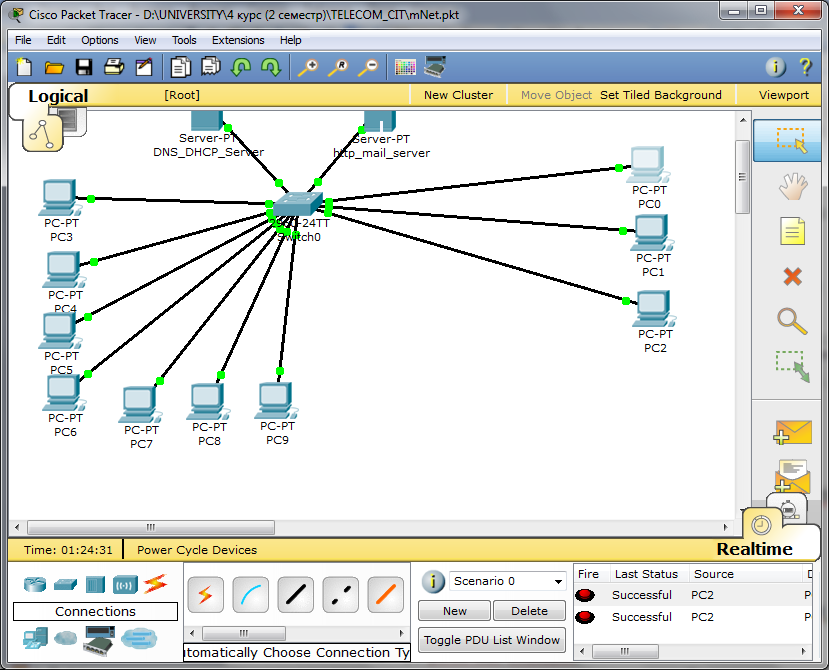Select the Connections lightning category
This screenshot has height=670, width=829.
click(155, 584)
